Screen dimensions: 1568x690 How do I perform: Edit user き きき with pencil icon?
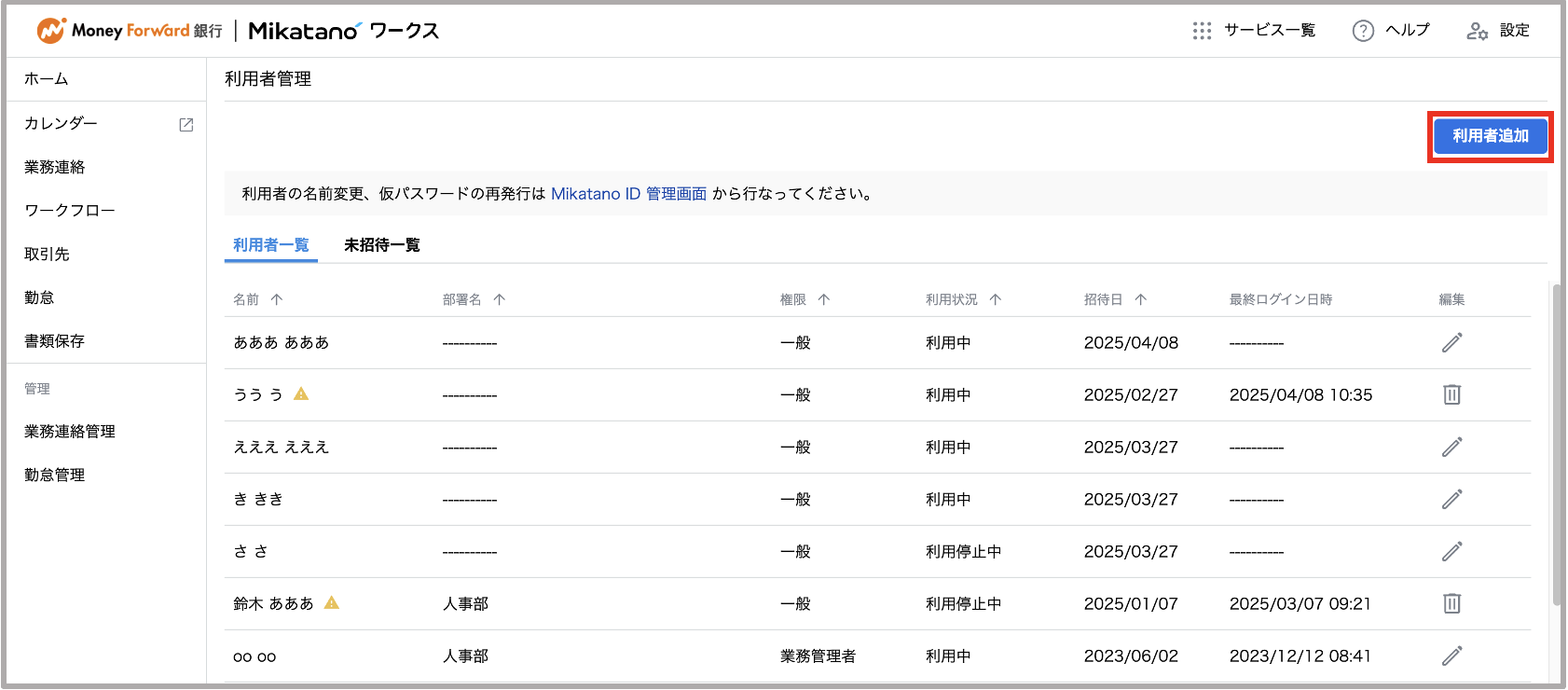pyautogui.click(x=1451, y=499)
